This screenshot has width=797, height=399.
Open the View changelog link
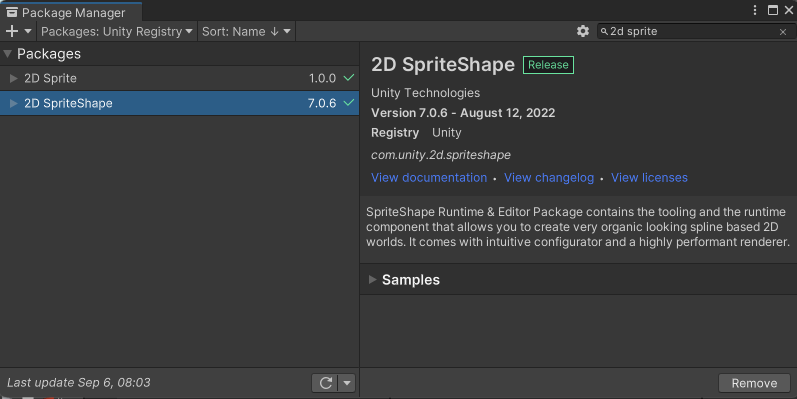[x=549, y=177]
